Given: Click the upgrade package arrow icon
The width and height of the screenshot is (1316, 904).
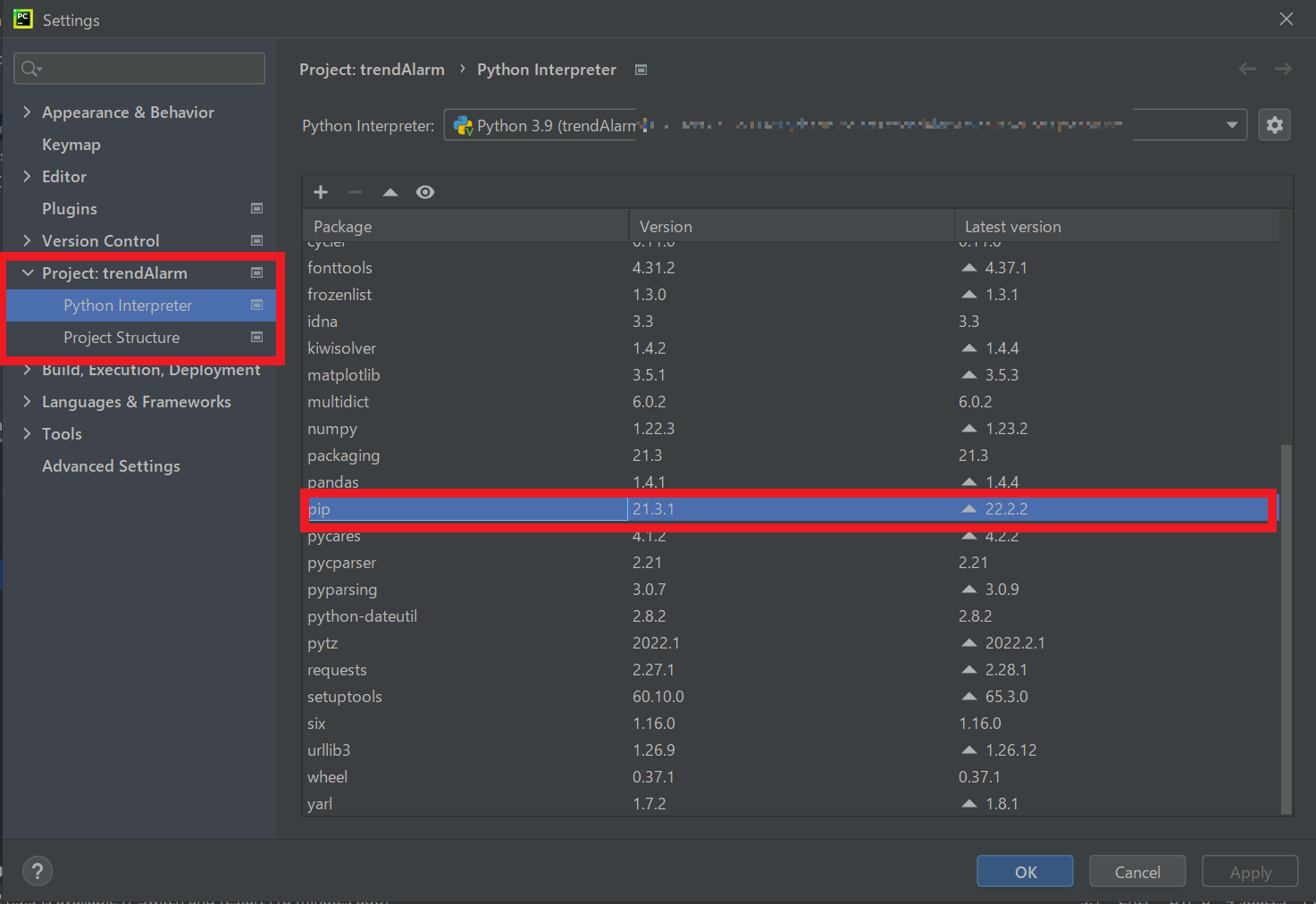Looking at the screenshot, I should click(390, 192).
